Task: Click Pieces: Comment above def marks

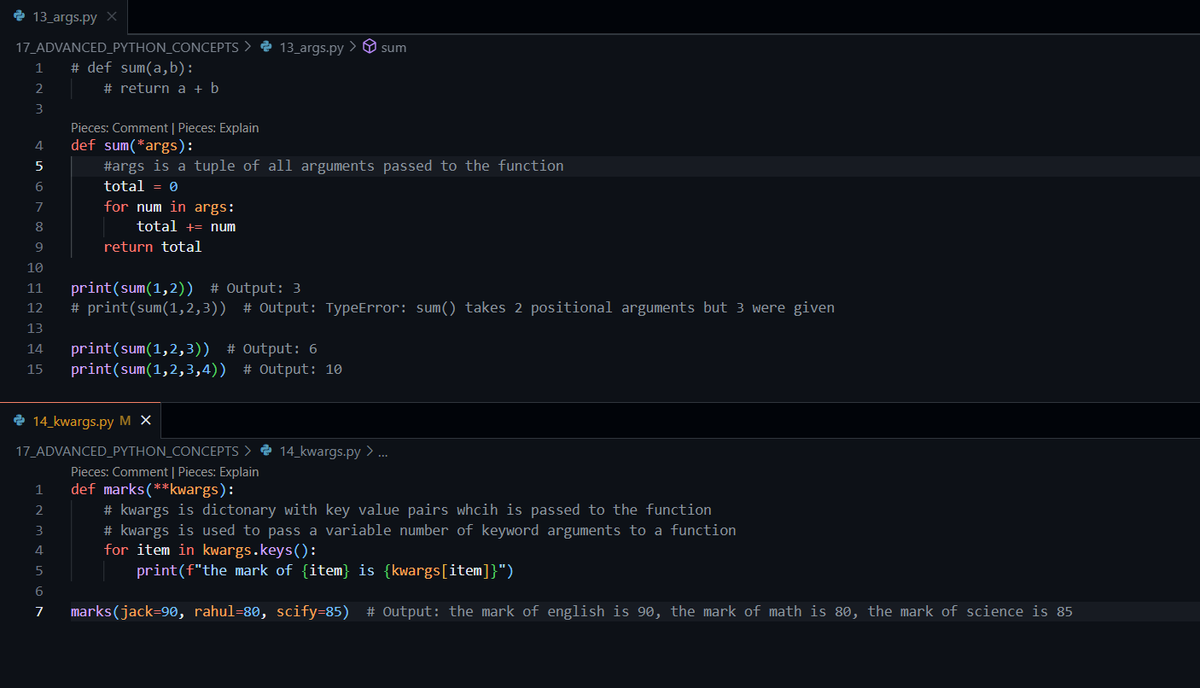Action: (119, 472)
